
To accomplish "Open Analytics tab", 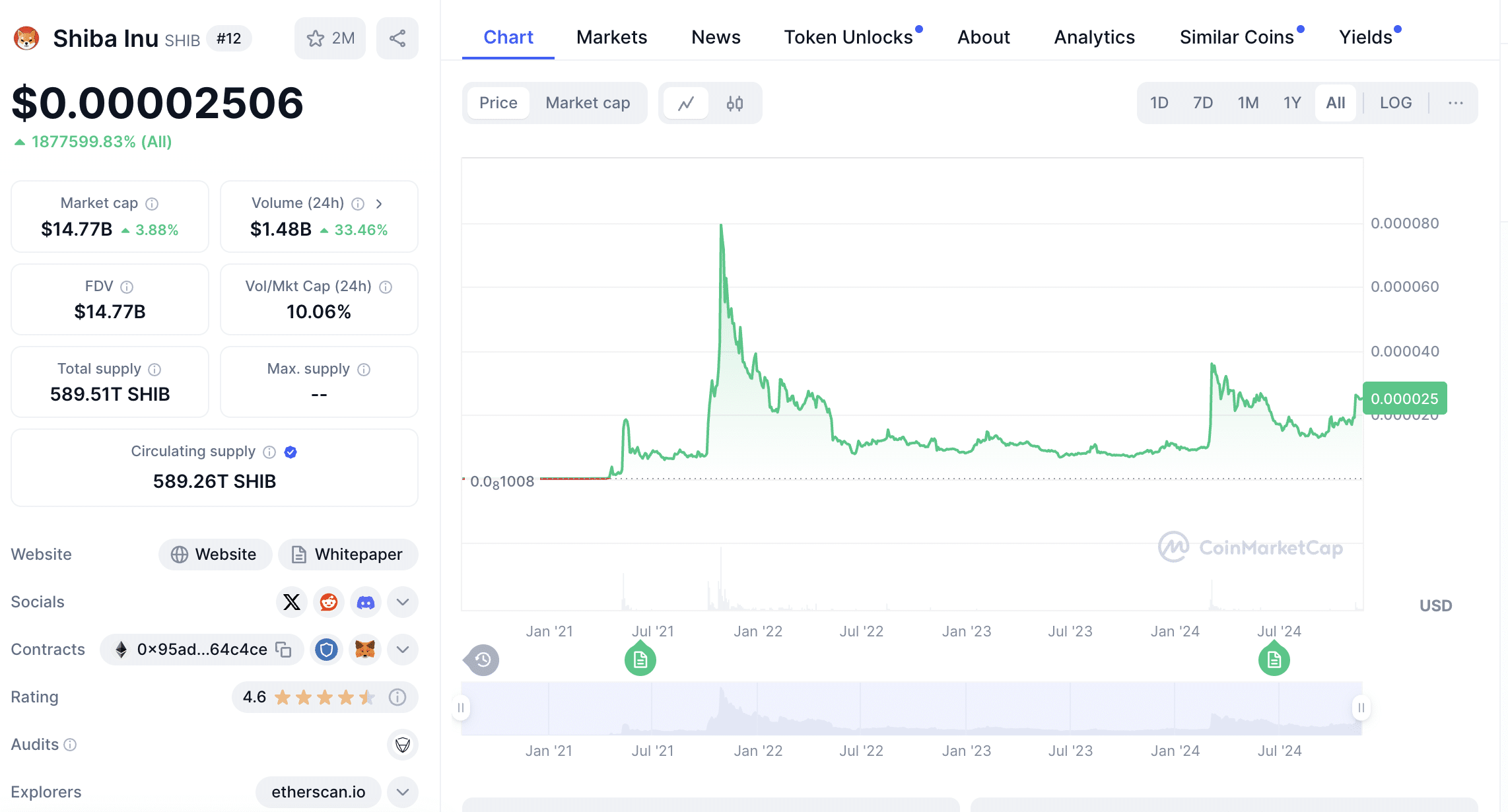I will [1094, 37].
